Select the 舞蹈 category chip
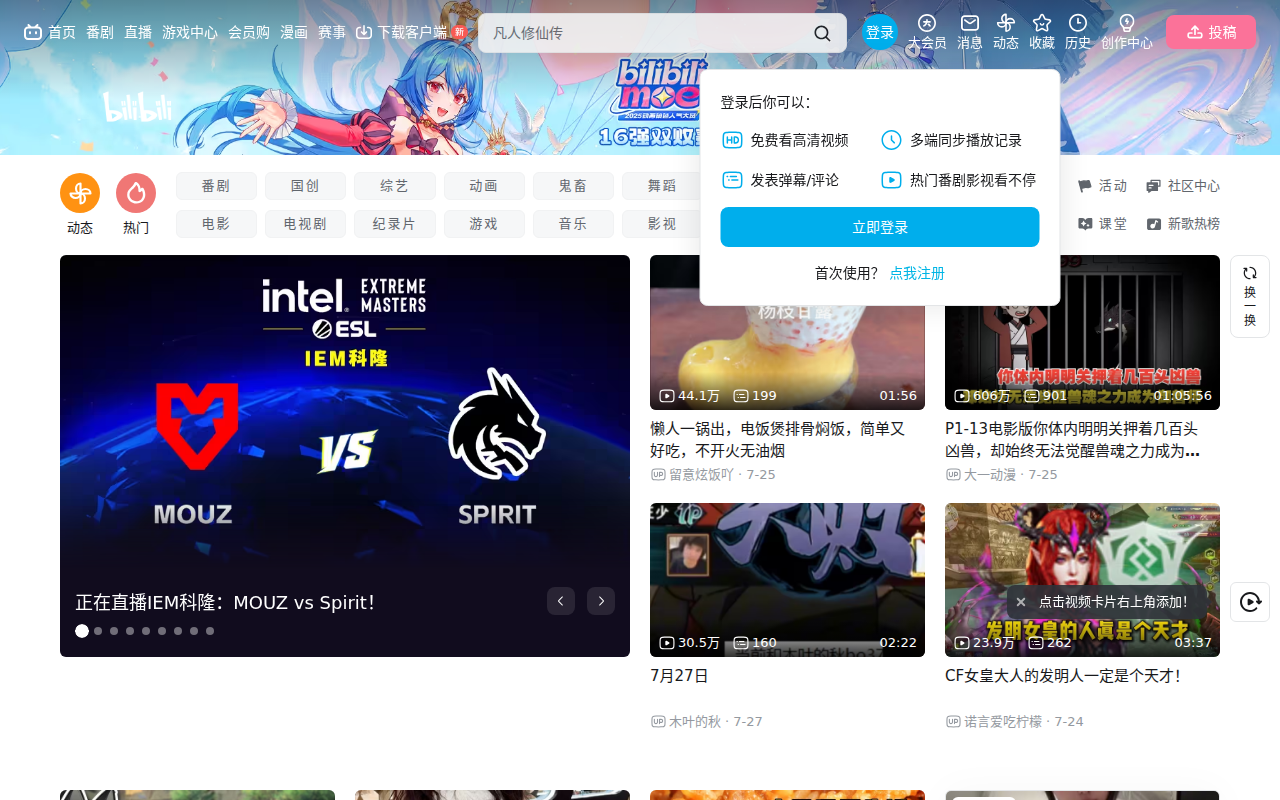 (662, 186)
